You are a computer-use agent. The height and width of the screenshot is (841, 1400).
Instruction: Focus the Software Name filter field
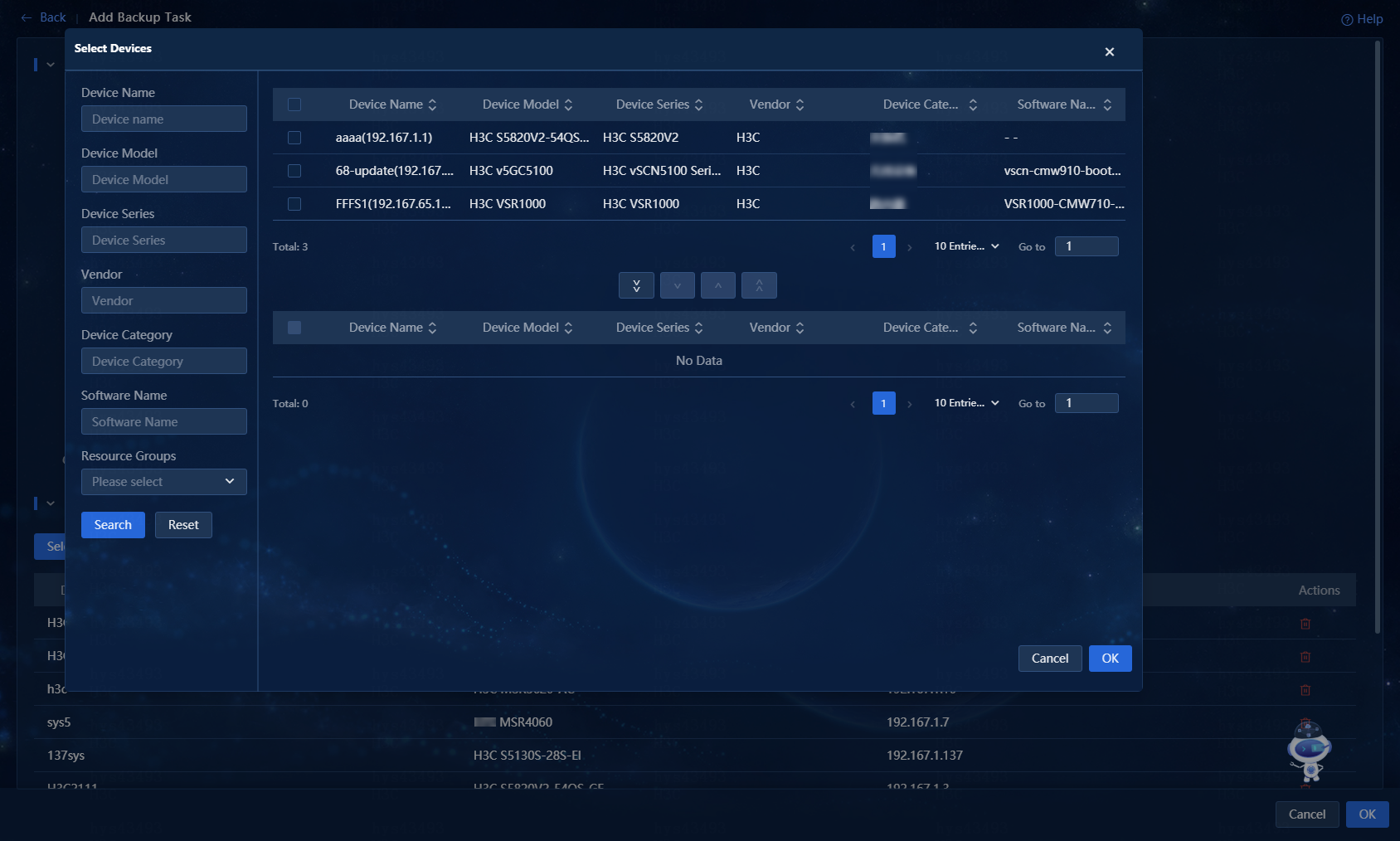tap(164, 421)
